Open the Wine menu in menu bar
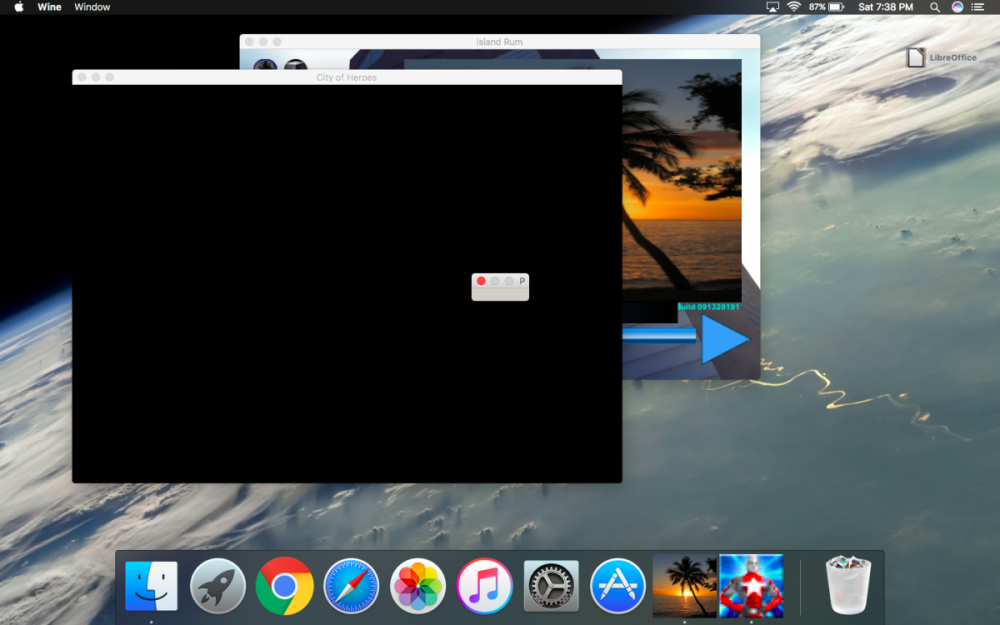The height and width of the screenshot is (625, 1000). coord(49,7)
